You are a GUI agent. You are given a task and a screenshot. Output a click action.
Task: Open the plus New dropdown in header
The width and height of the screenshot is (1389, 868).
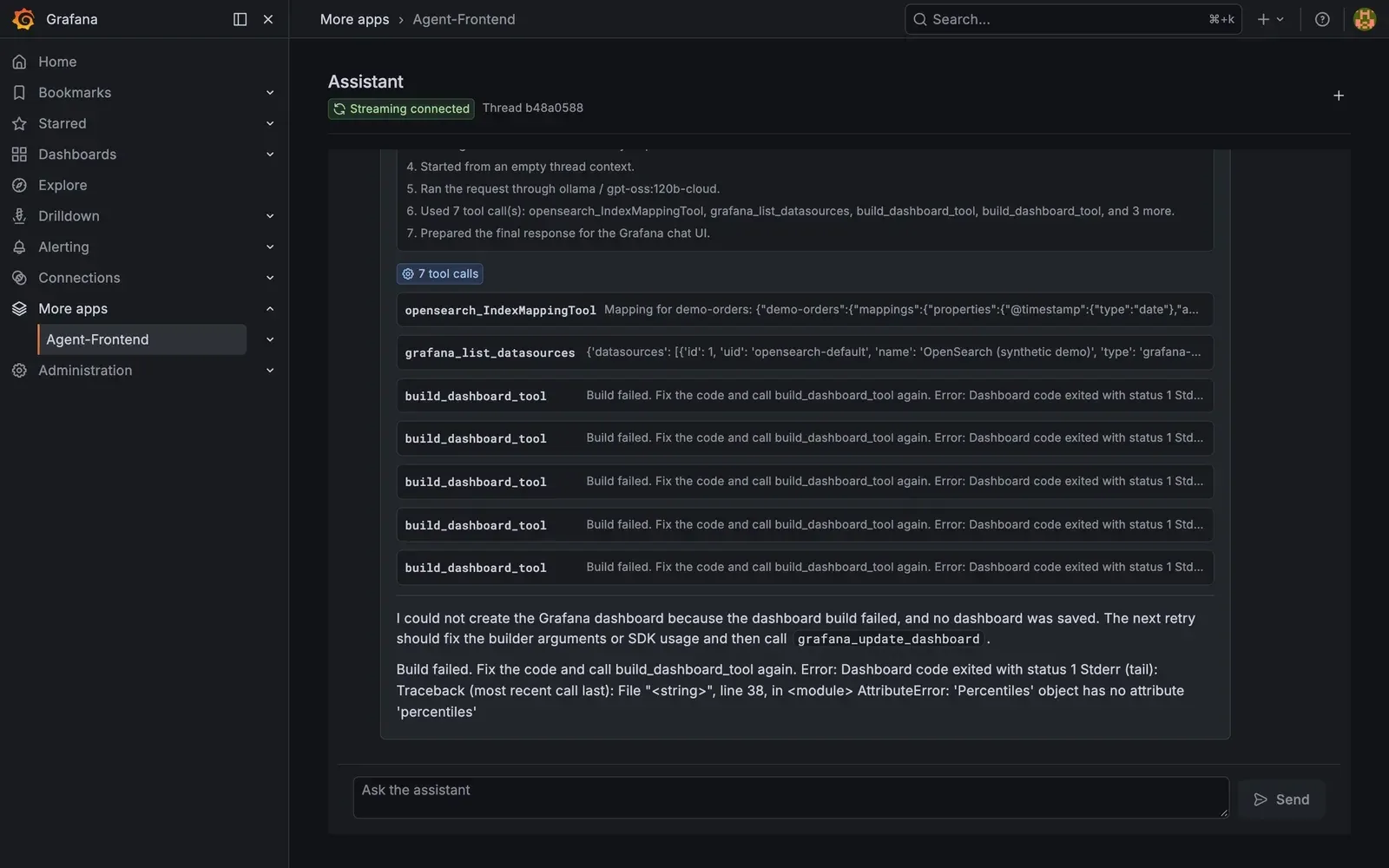(x=1270, y=19)
